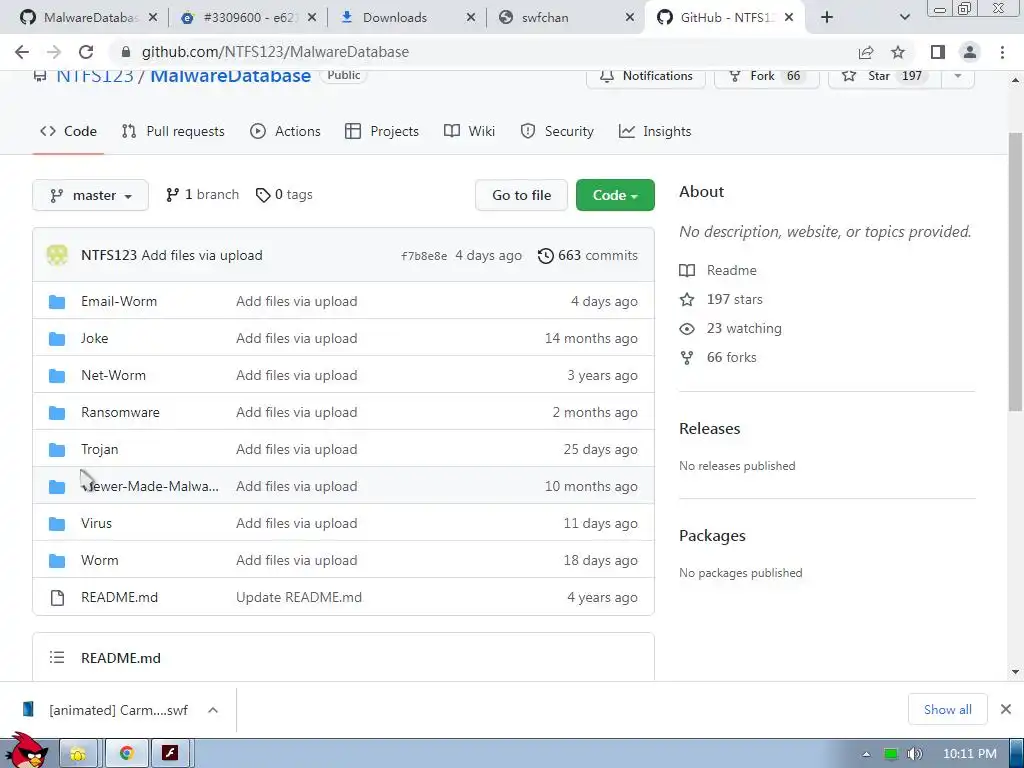Reload the GitHub page
This screenshot has width=1024, height=768.
(86, 52)
